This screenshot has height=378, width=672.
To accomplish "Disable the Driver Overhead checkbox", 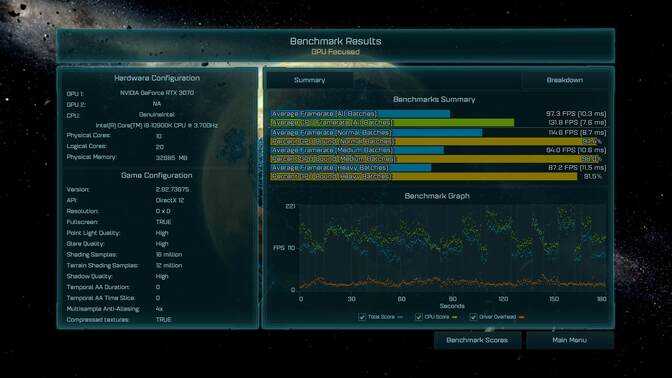I will point(473,317).
